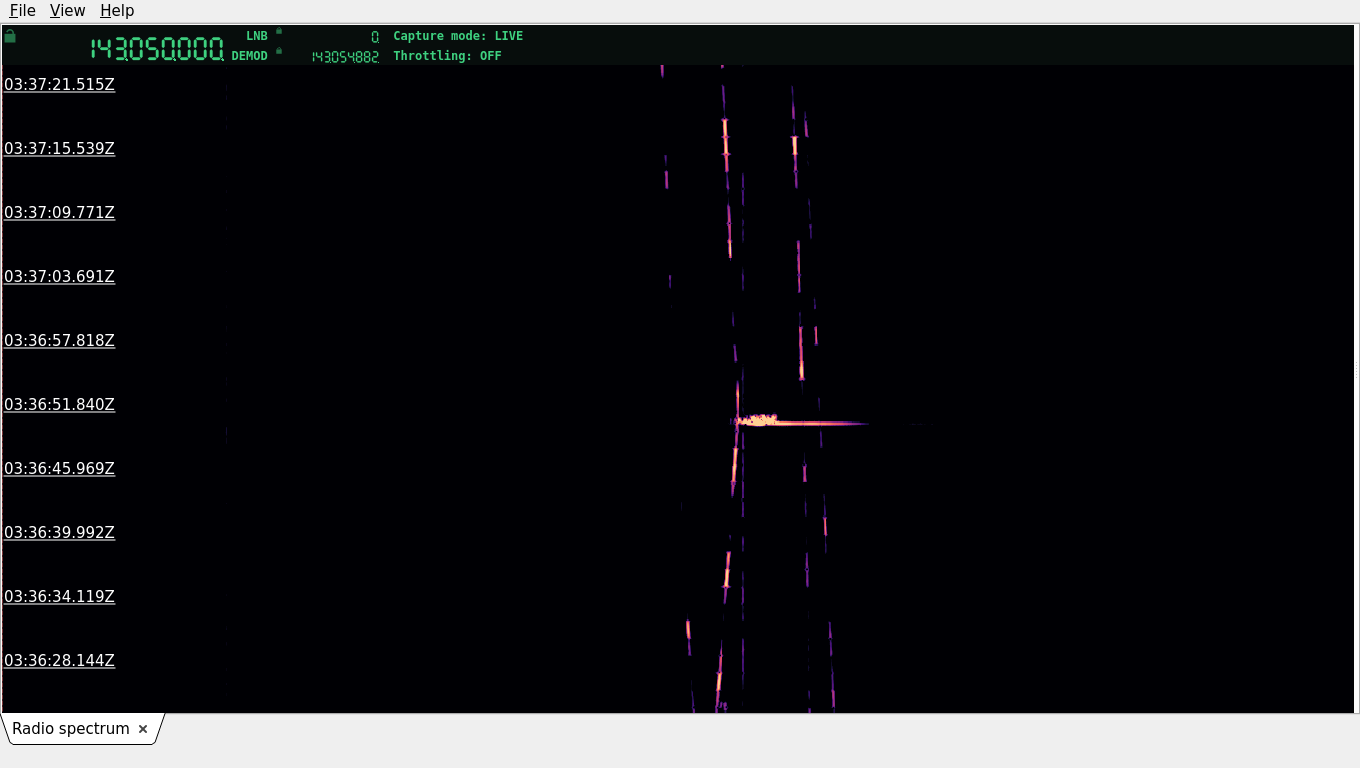Open the File menu
The height and width of the screenshot is (768, 1360).
click(22, 10)
